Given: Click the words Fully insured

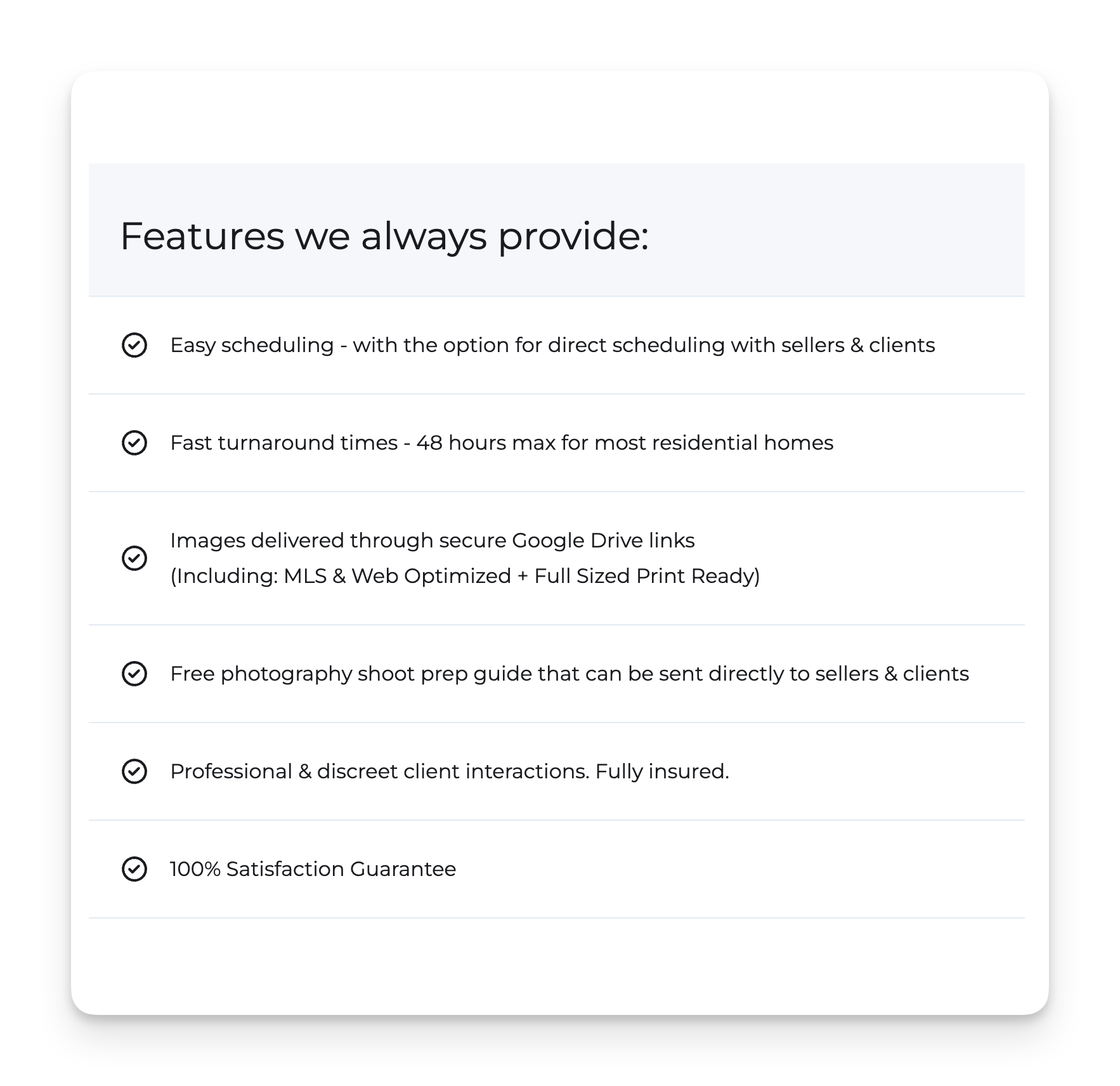Looking at the screenshot, I should click(662, 771).
